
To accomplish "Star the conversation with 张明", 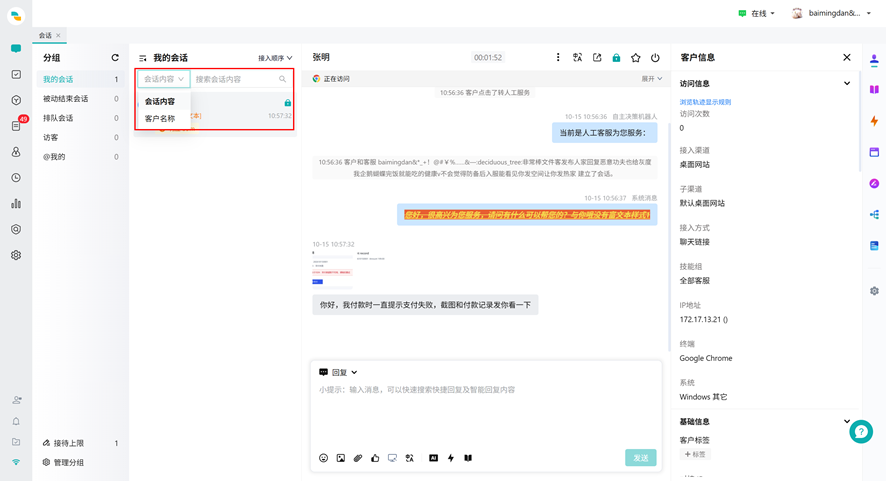I will click(x=636, y=58).
